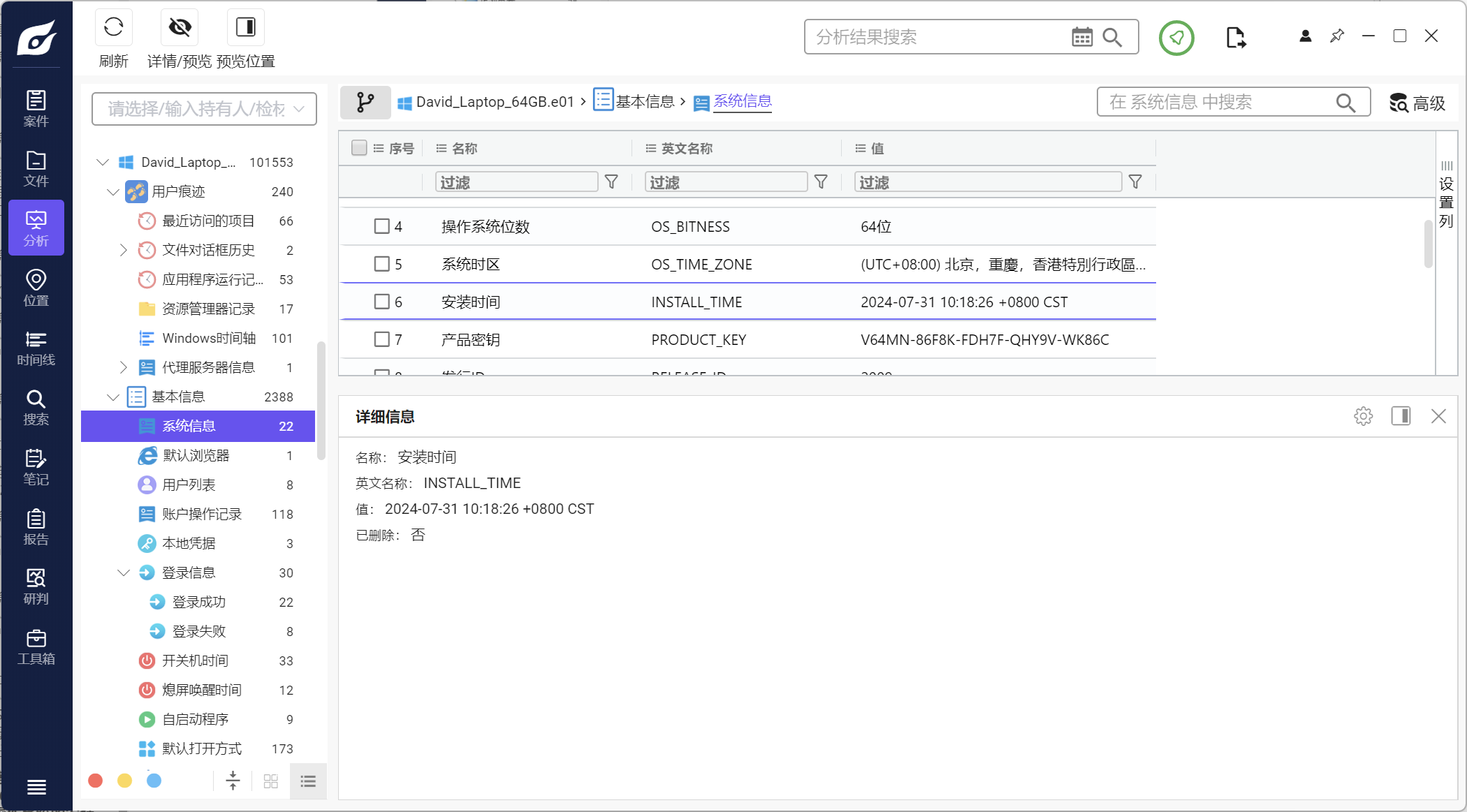This screenshot has height=812, width=1467.
Task: Open the 名称 column menu
Action: 441,148
